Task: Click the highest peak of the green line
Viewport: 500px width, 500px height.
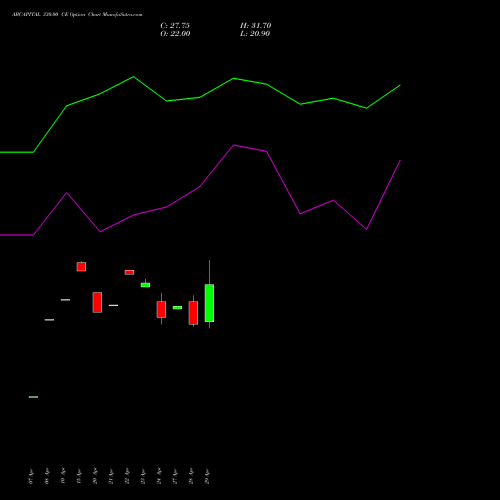Action: tap(133, 77)
